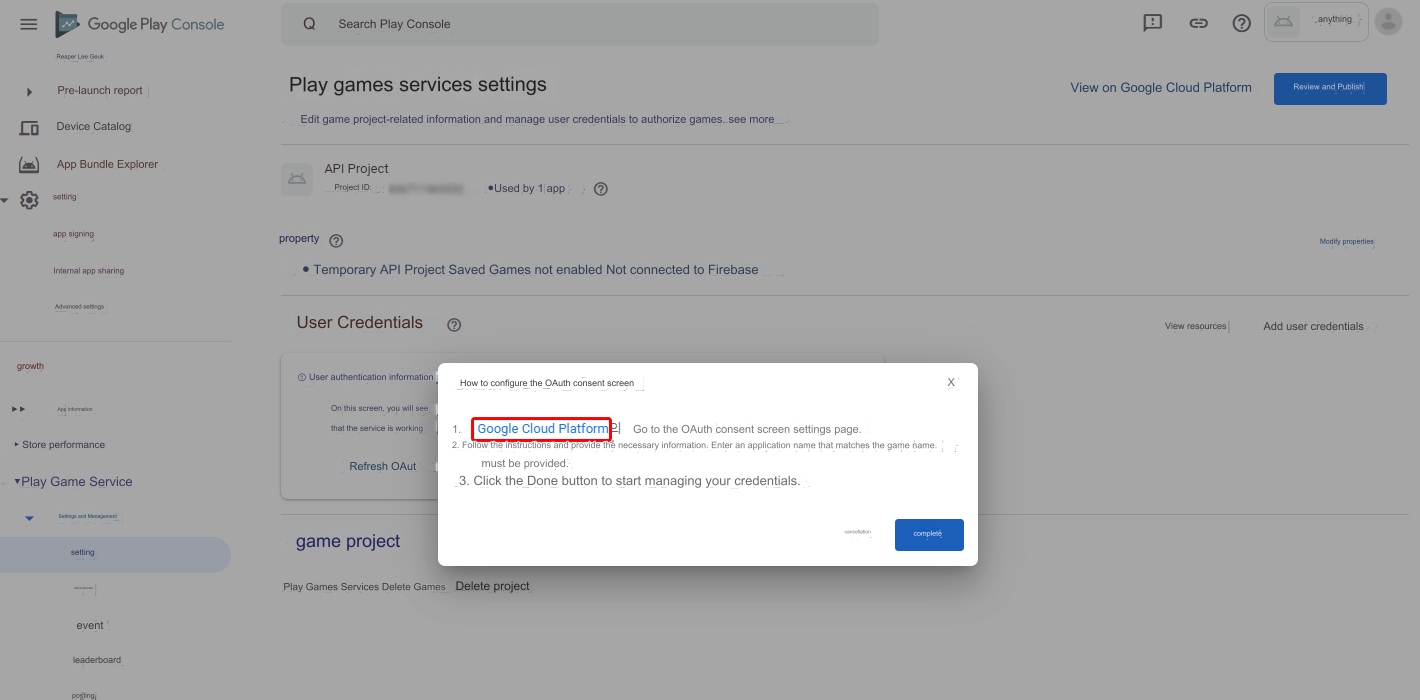Screen dimensions: 1420x700
Task: Click the cancellation button in the dialog
Action: (858, 533)
